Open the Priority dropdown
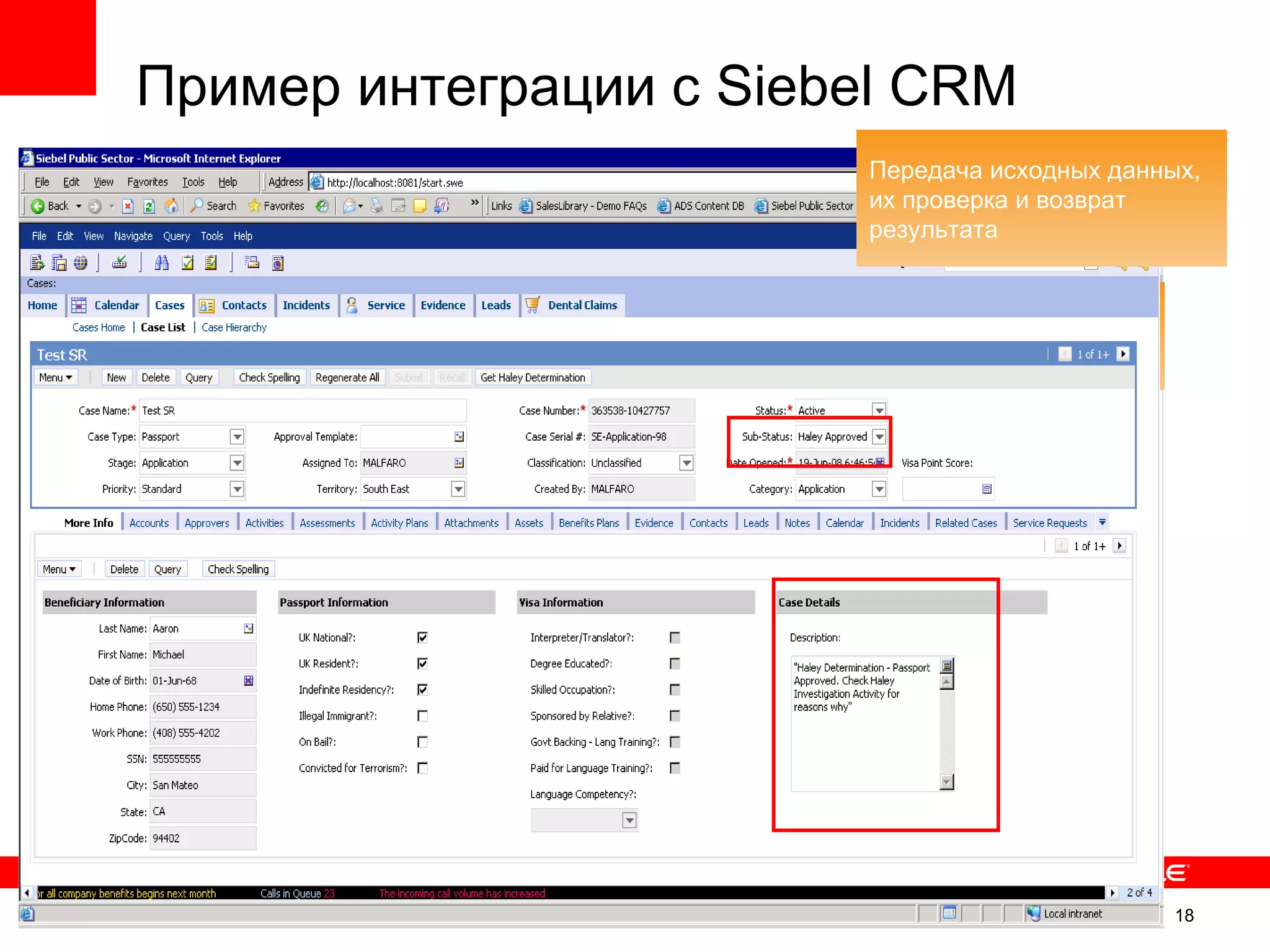This screenshot has width=1270, height=952. click(x=237, y=489)
